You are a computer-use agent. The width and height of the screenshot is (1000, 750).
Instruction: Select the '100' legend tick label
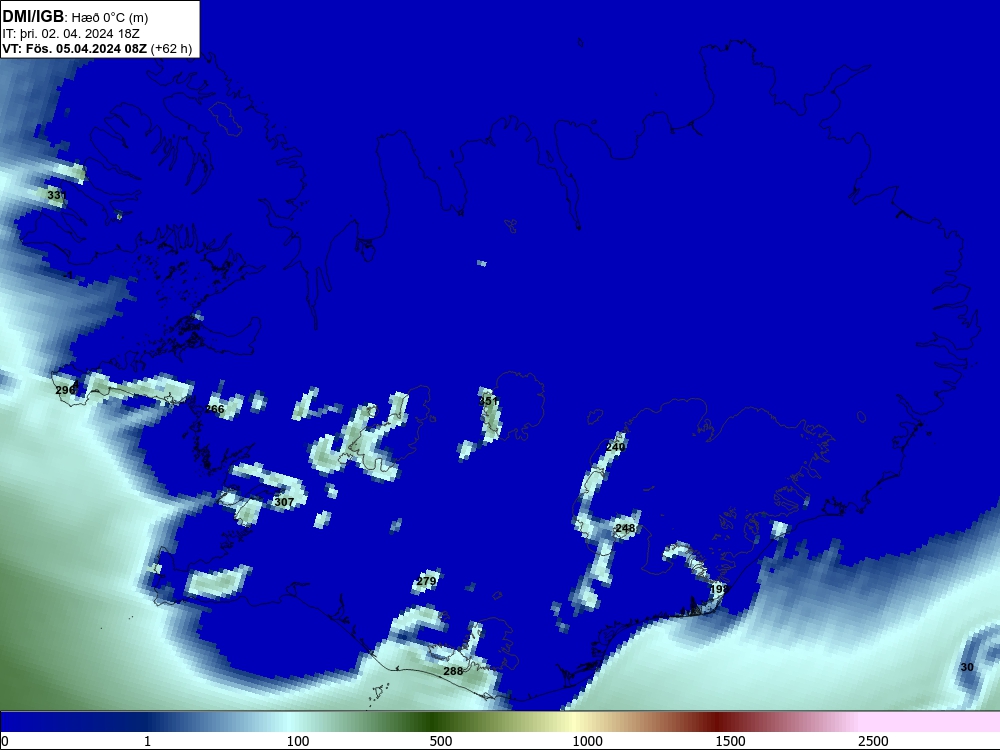298,741
